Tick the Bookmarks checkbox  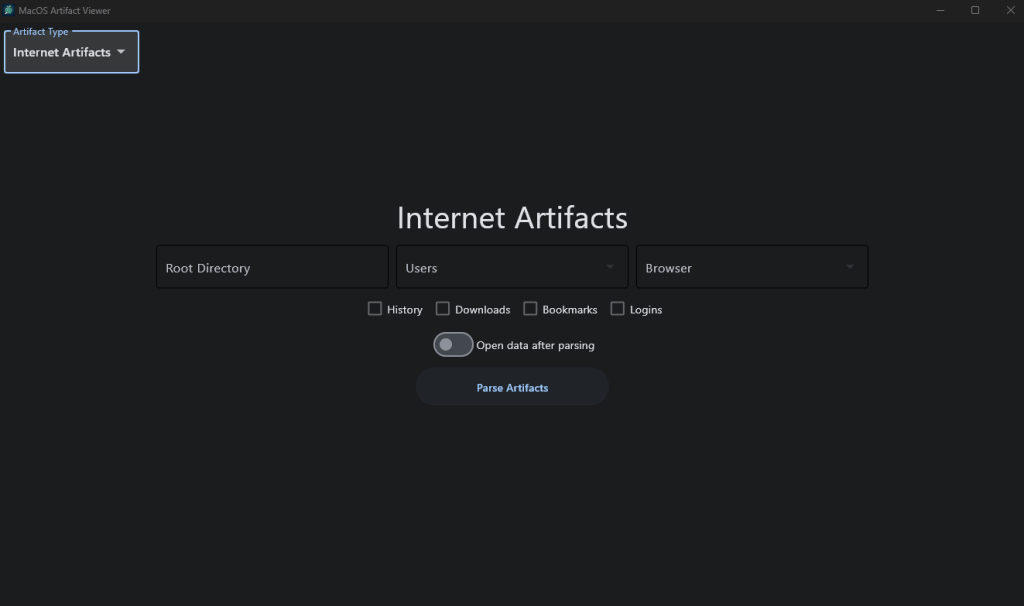tap(531, 309)
